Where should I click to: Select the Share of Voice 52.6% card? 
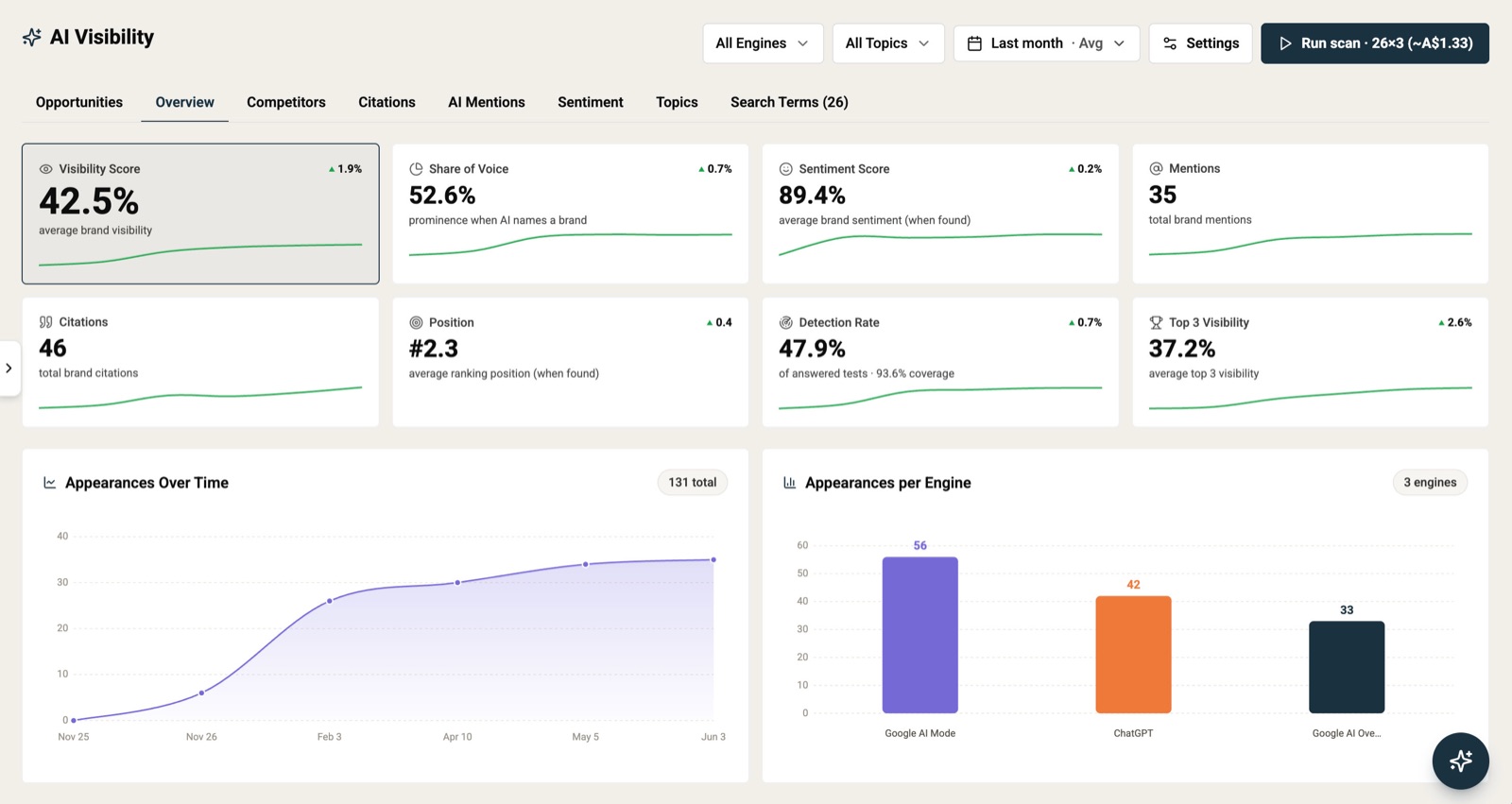coord(571,214)
